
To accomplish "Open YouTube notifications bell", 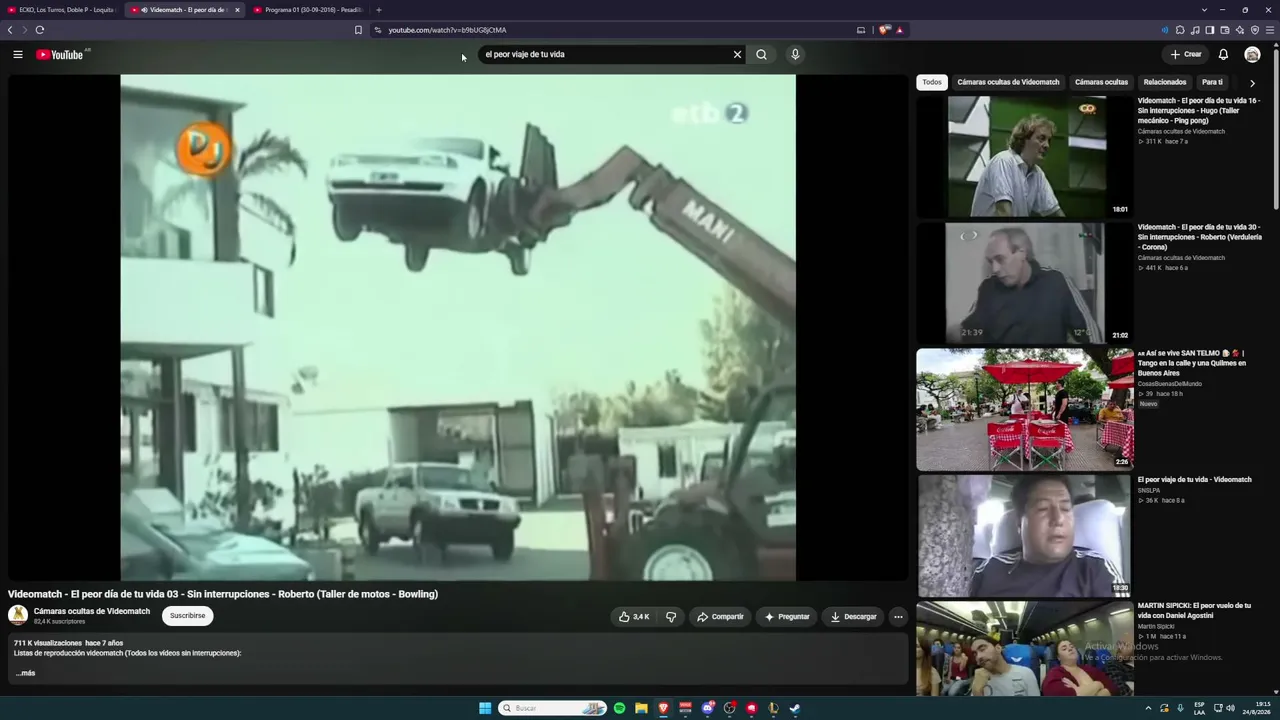I will [1223, 55].
